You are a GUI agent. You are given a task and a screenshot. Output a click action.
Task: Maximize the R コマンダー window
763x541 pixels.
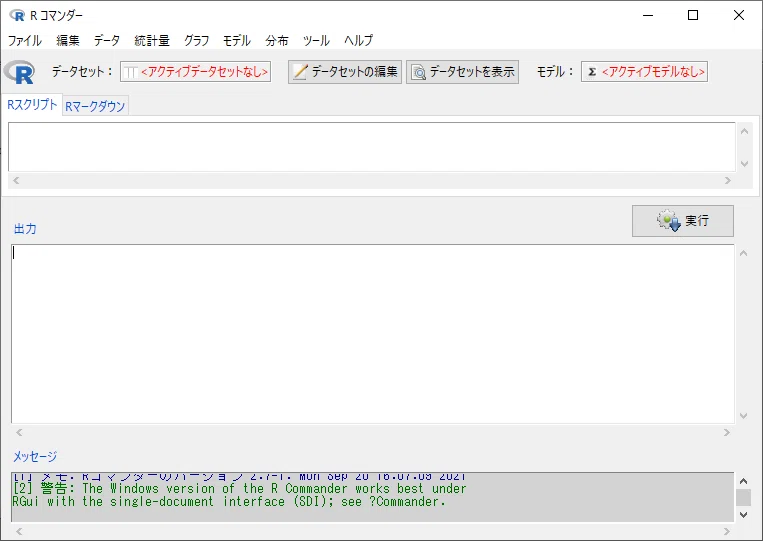(x=693, y=16)
